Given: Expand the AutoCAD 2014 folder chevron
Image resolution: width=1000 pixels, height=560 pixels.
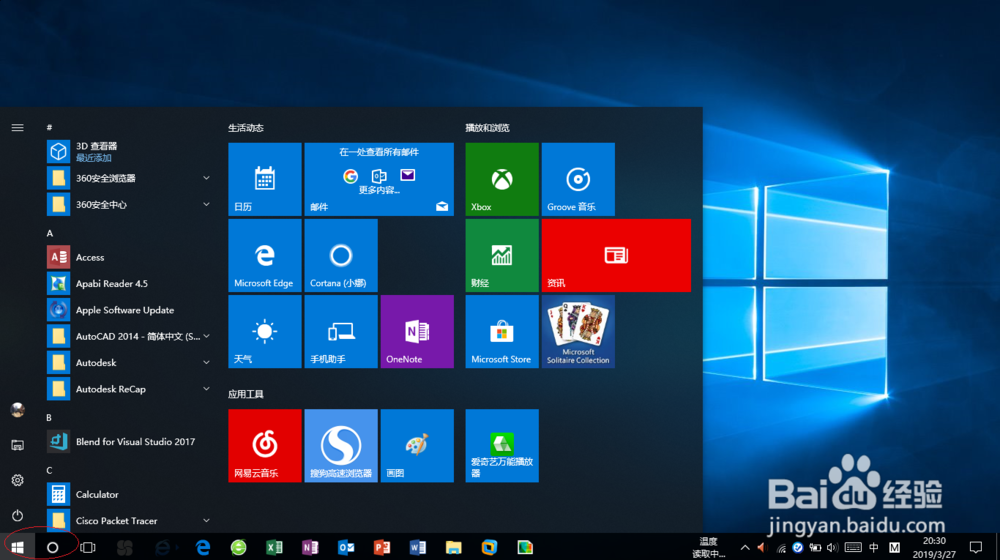Looking at the screenshot, I should pyautogui.click(x=206, y=336).
